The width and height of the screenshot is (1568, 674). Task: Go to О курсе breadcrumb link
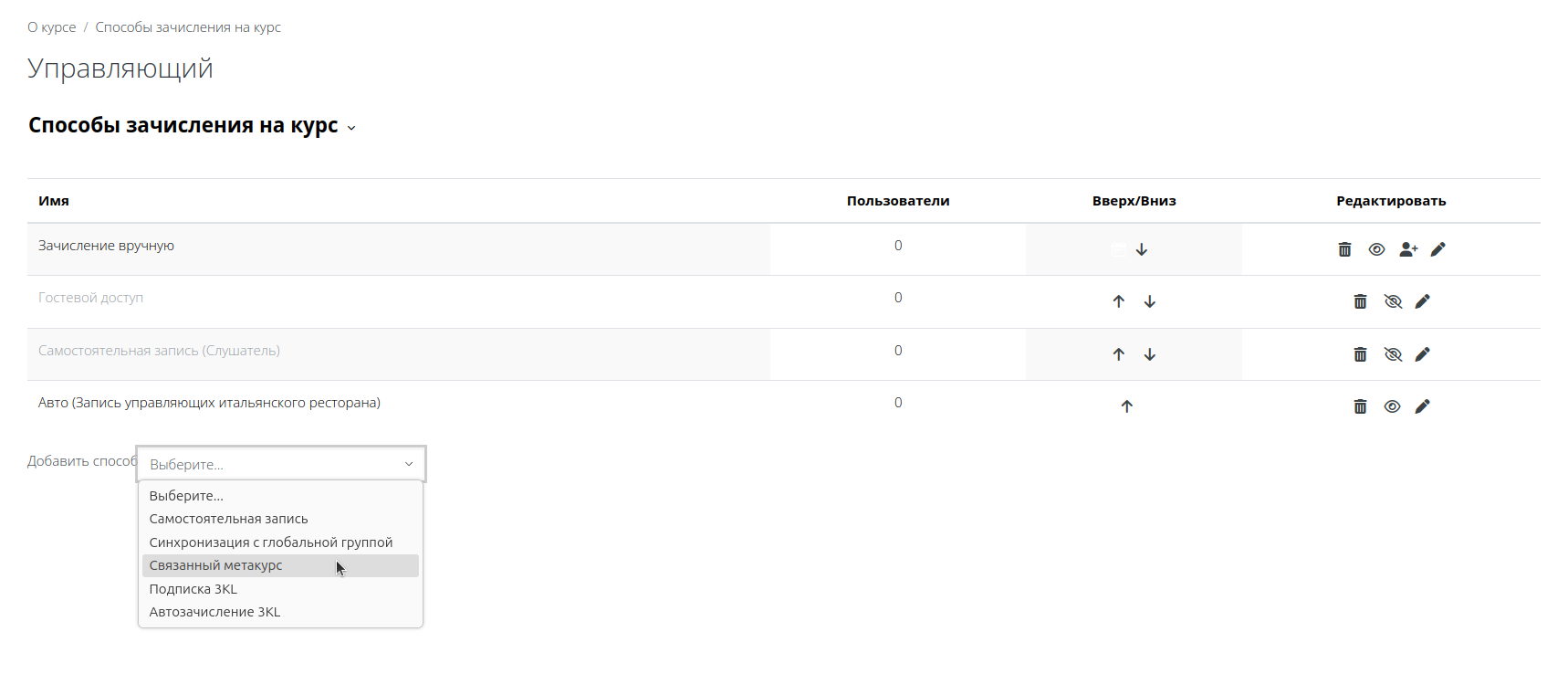[52, 27]
